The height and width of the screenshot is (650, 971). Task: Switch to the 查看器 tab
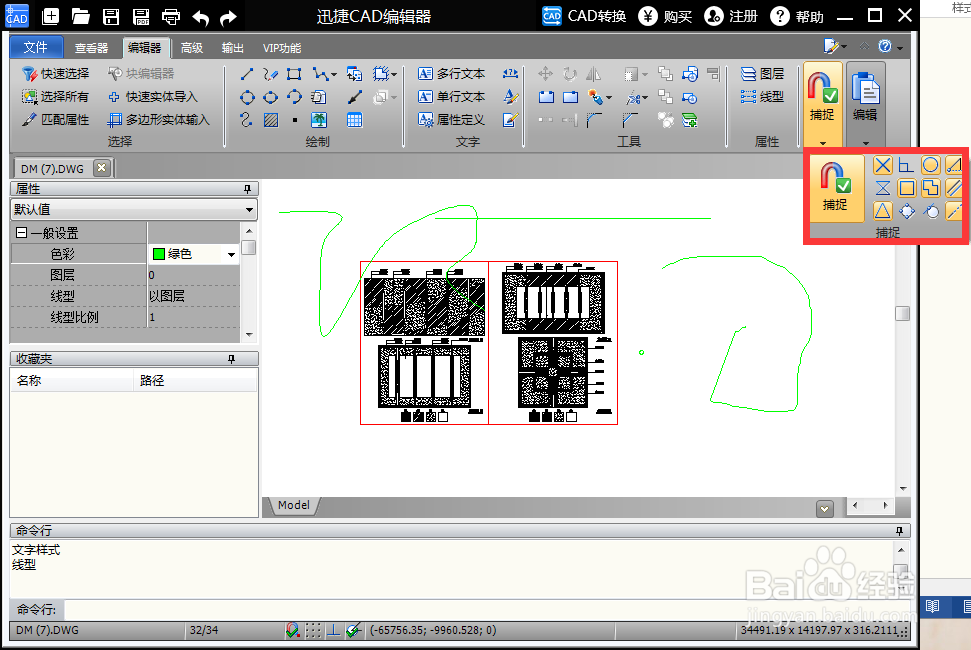pyautogui.click(x=92, y=48)
